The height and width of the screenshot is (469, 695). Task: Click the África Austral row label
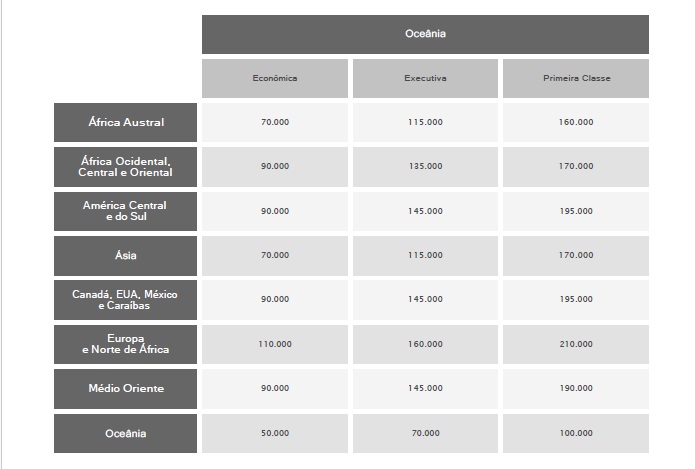pos(126,122)
